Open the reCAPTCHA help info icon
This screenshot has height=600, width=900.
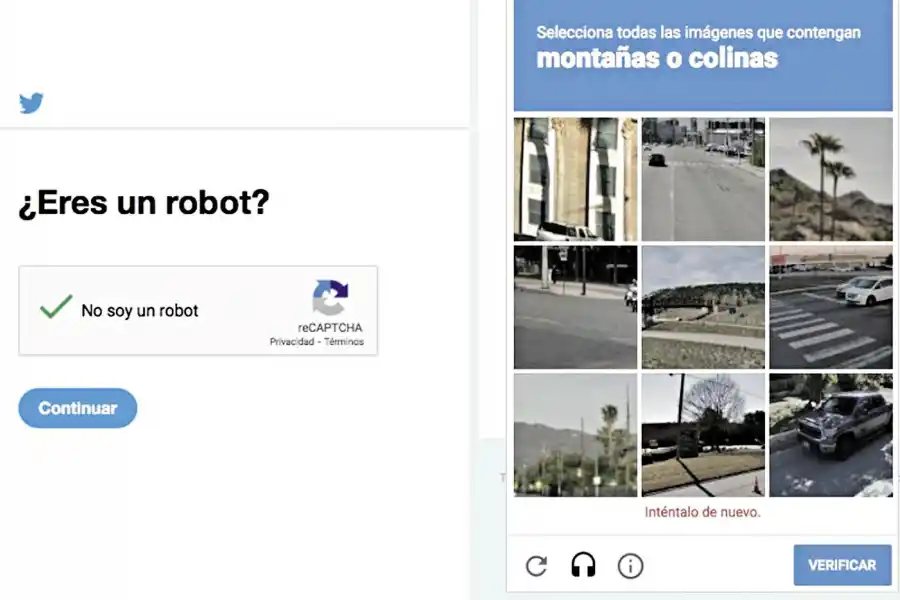tap(630, 565)
